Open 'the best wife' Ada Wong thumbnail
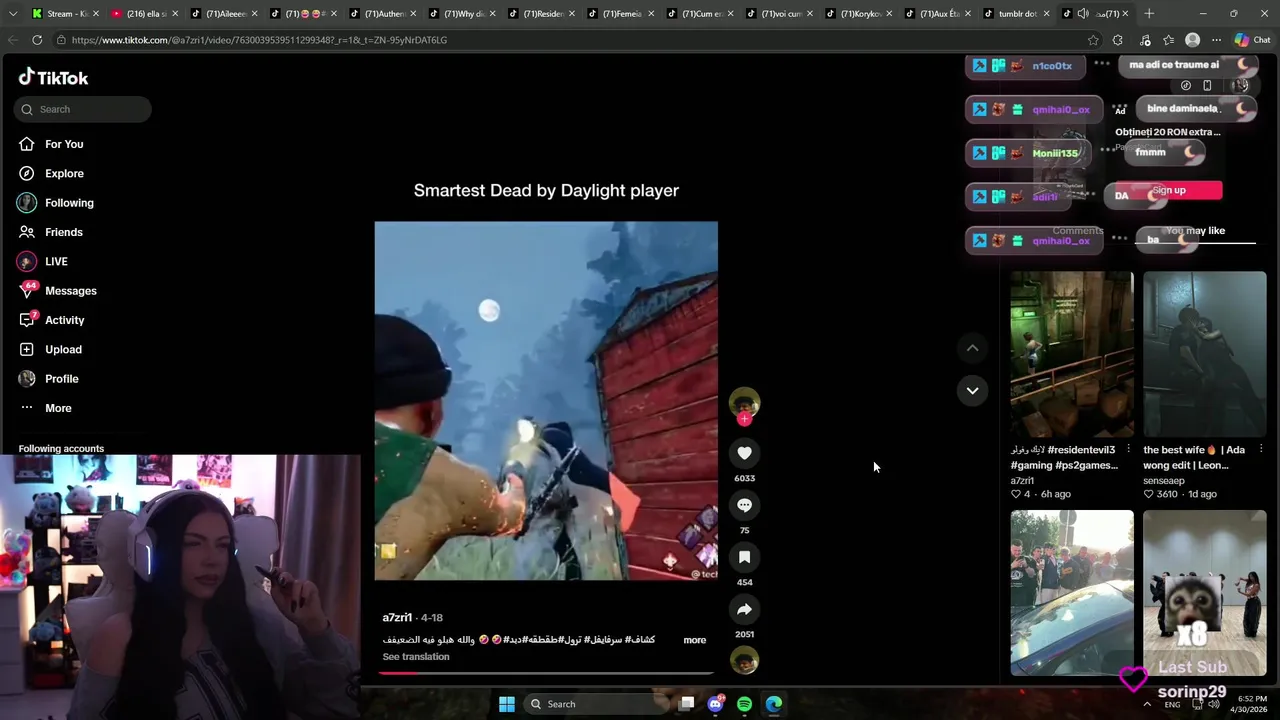This screenshot has height=720, width=1280. click(x=1205, y=354)
